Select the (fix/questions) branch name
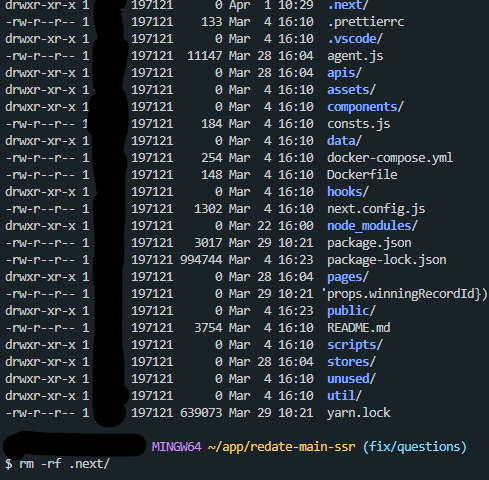Viewport: 489px width, 480px height. click(415, 447)
